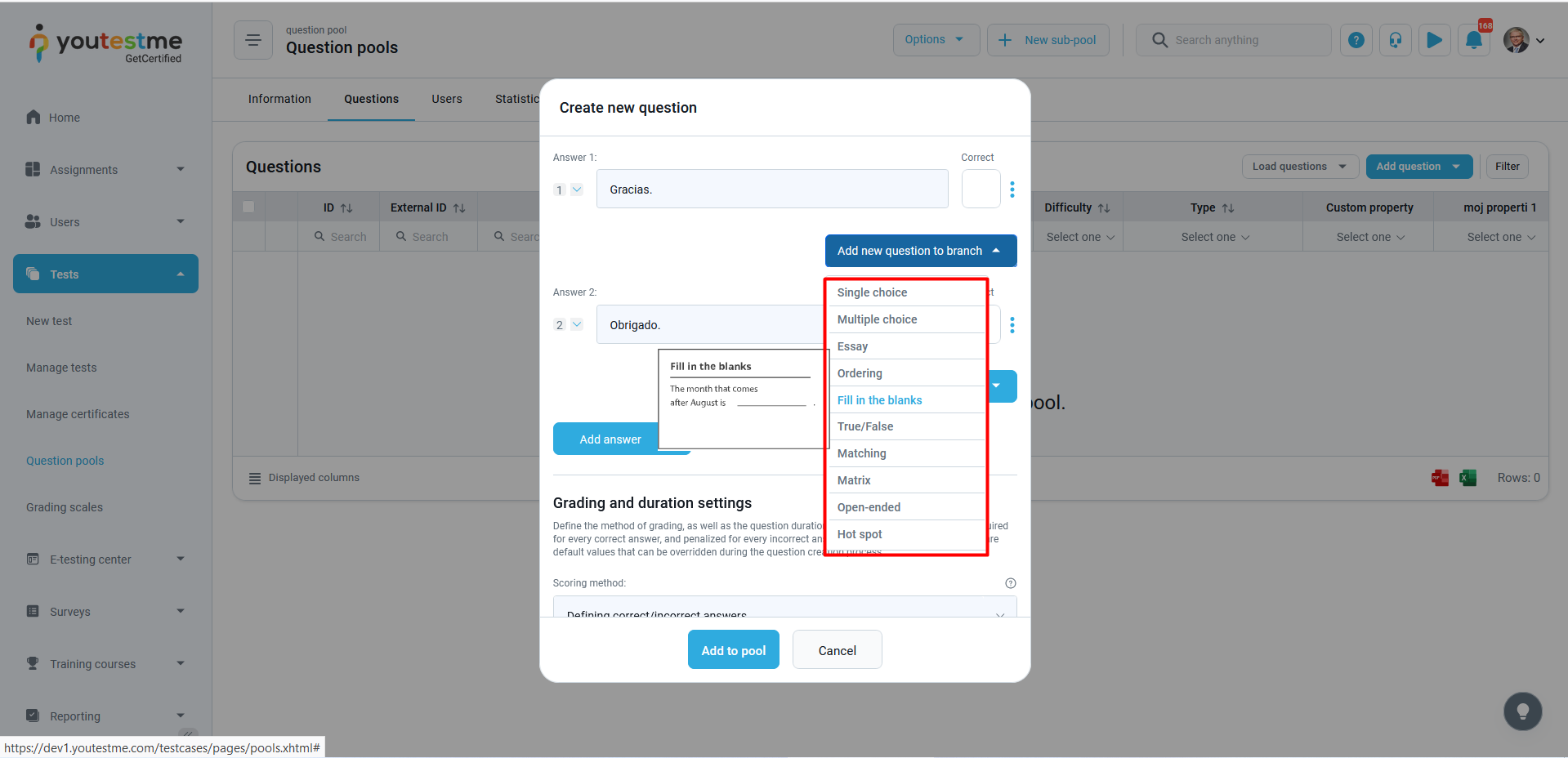Choose Hot spot from question type menu
Viewport: 1568px width, 758px height.
[x=906, y=534]
